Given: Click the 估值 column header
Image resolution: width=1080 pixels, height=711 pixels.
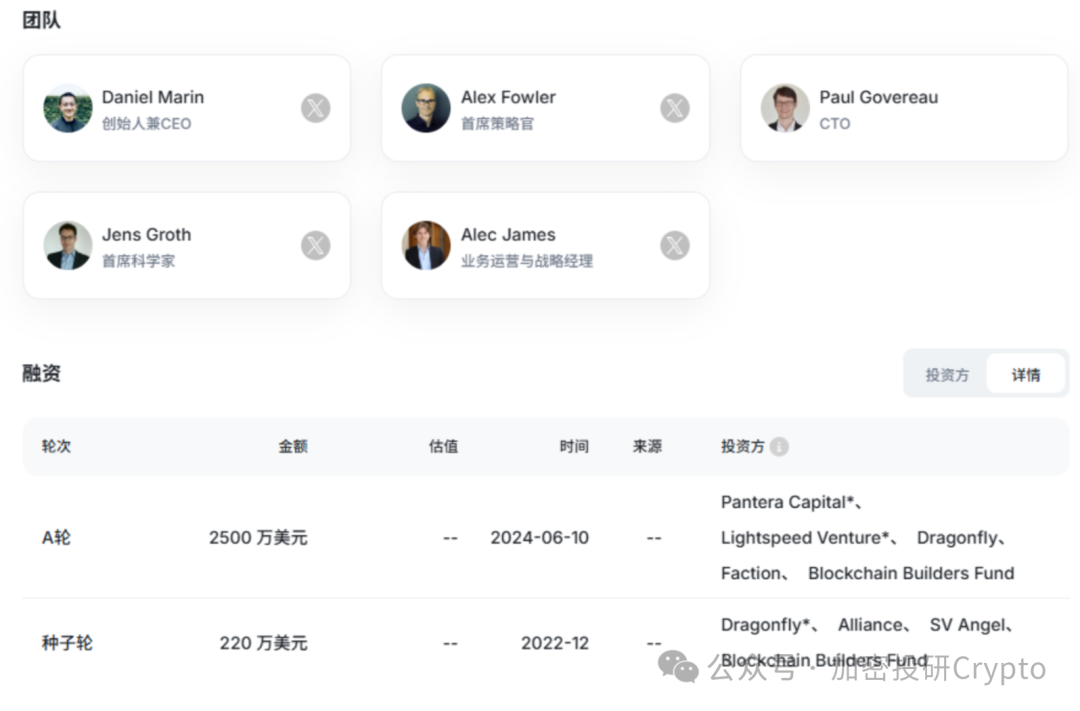Looking at the screenshot, I should pyautogui.click(x=444, y=446).
